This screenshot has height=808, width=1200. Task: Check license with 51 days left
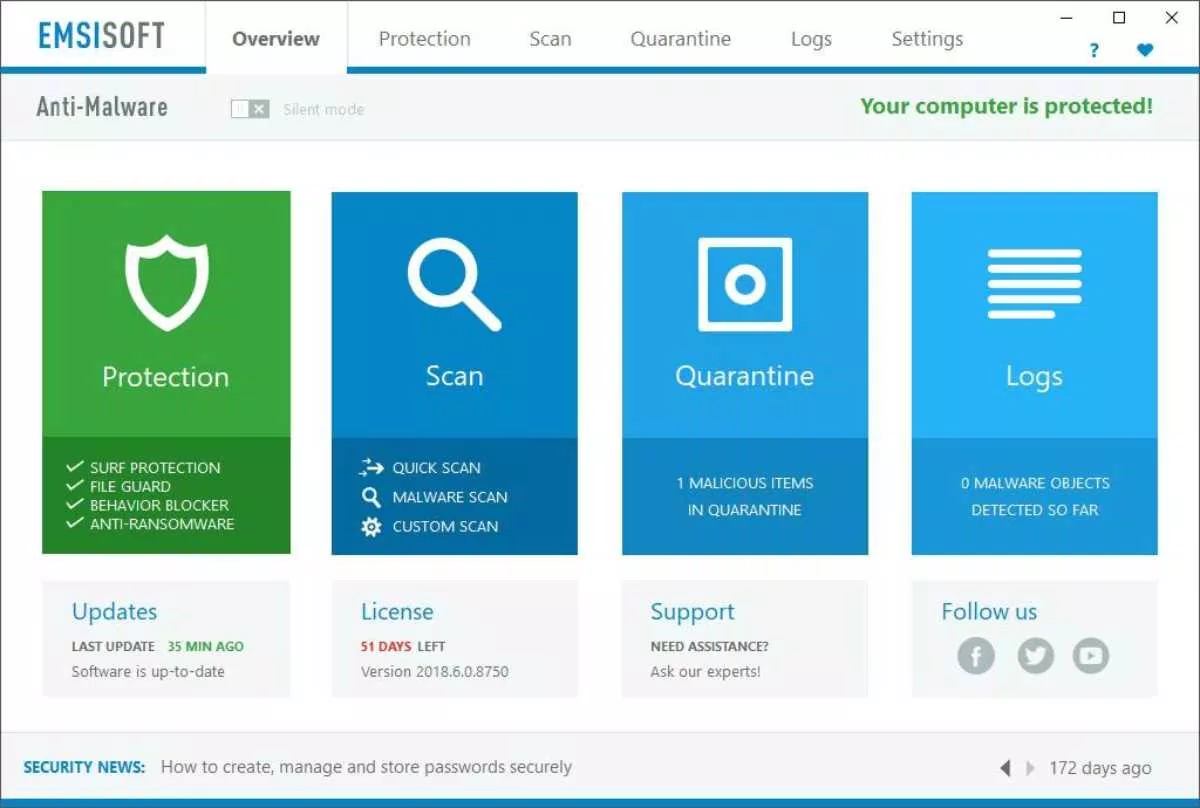pyautogui.click(x=403, y=646)
